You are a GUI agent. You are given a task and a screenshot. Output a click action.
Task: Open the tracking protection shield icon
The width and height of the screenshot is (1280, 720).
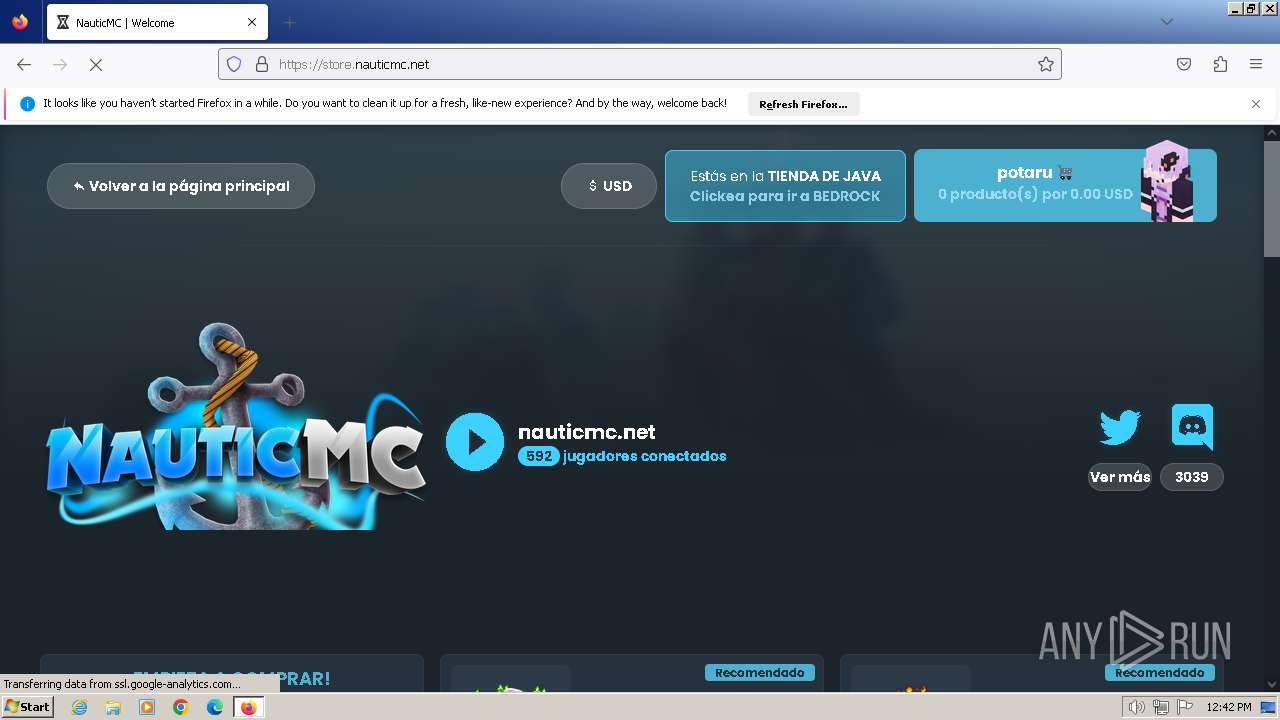[x=234, y=64]
